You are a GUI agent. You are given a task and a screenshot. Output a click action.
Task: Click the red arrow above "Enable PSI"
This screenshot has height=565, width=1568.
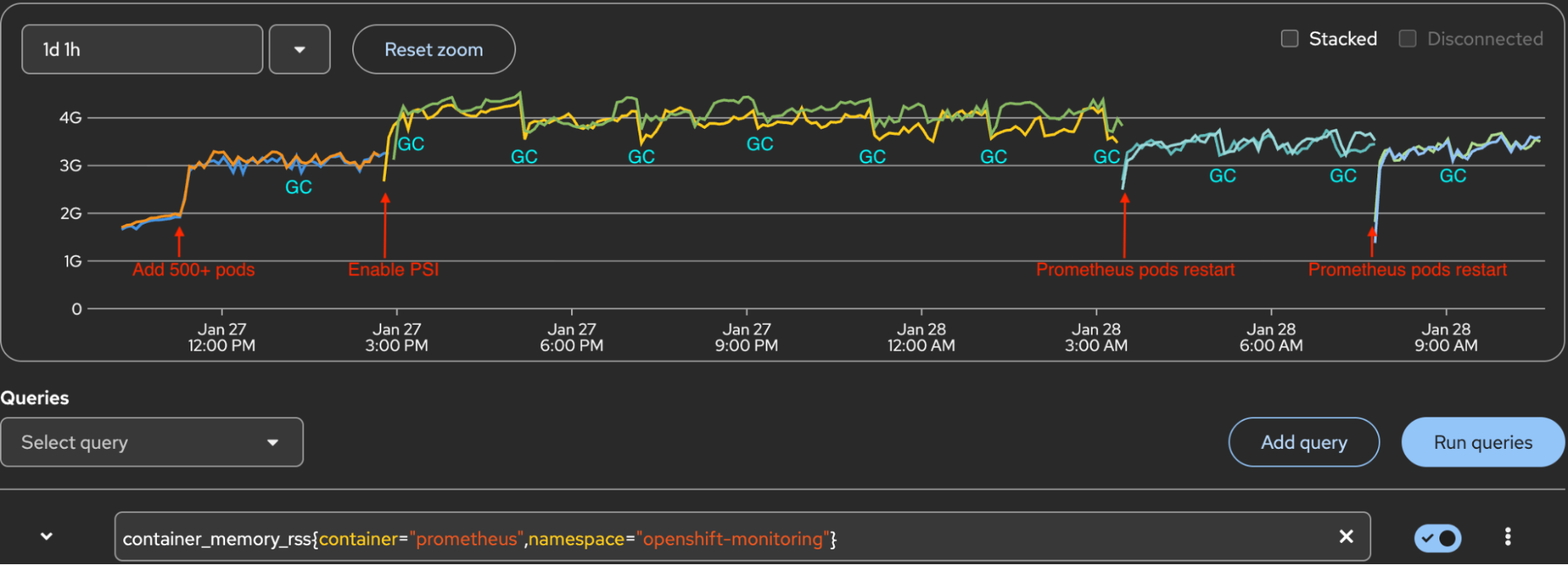point(385,225)
